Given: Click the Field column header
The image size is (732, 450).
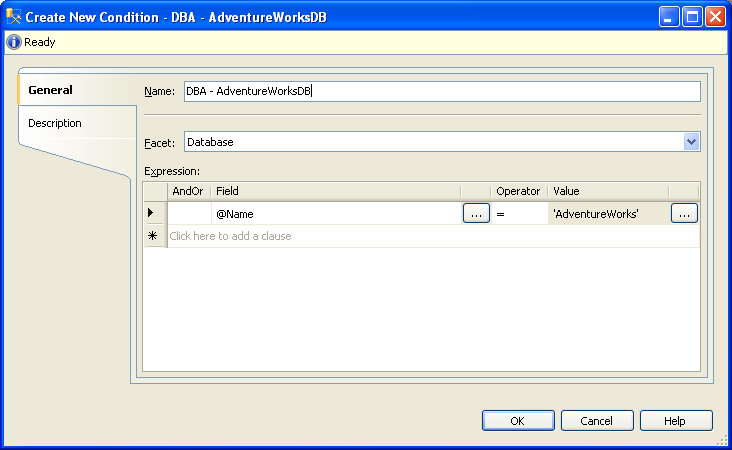Looking at the screenshot, I should click(x=336, y=191).
